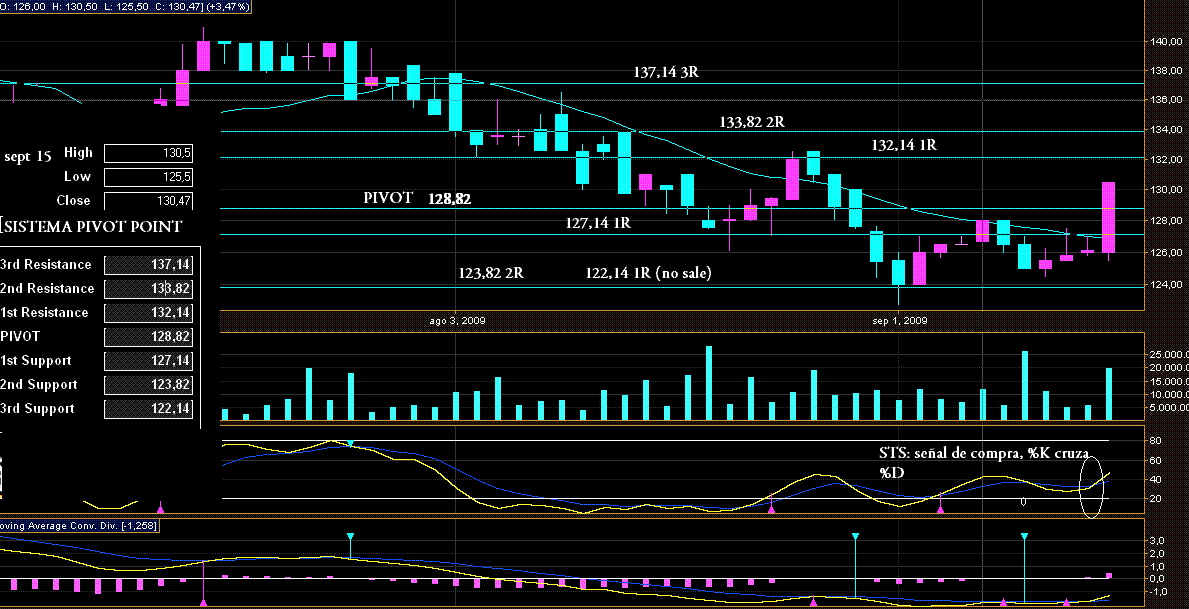Screen dimensions: 1189x609
Task: Click the rightmost magenta buy arrow on MACD panel
Action: 1066,601
